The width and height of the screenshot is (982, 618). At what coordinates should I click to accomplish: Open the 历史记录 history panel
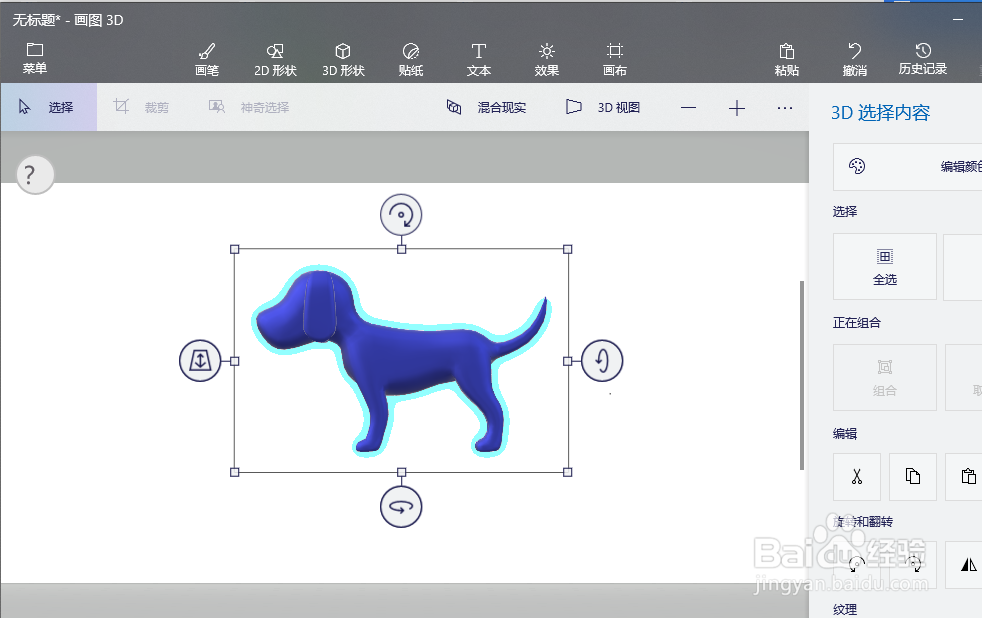coord(923,58)
